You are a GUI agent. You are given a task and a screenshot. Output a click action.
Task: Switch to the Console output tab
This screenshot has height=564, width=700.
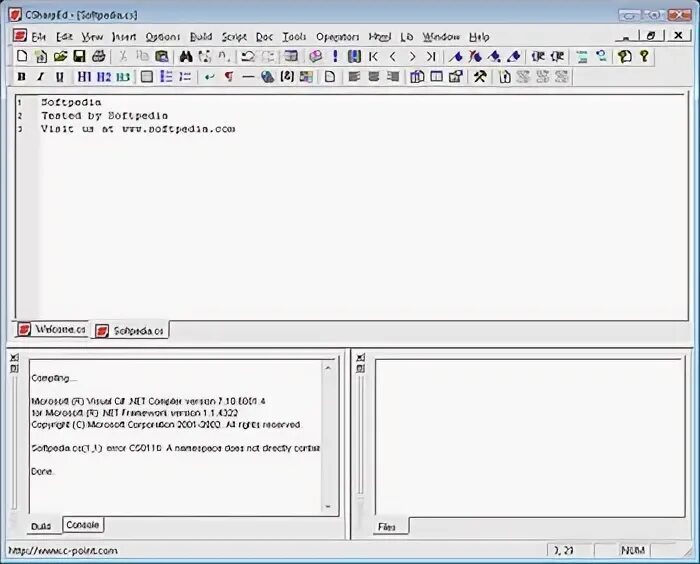(x=83, y=525)
